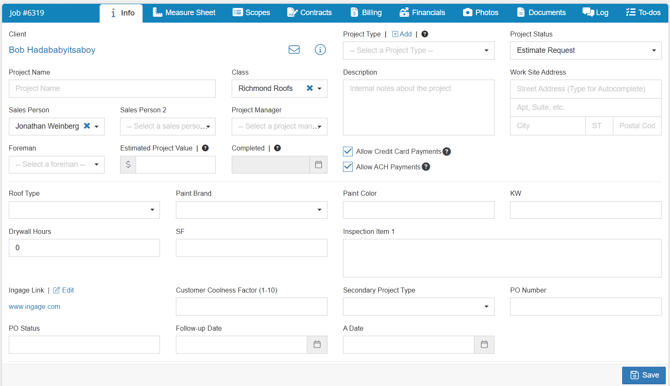Switch to the Measure Sheet tab

click(184, 12)
